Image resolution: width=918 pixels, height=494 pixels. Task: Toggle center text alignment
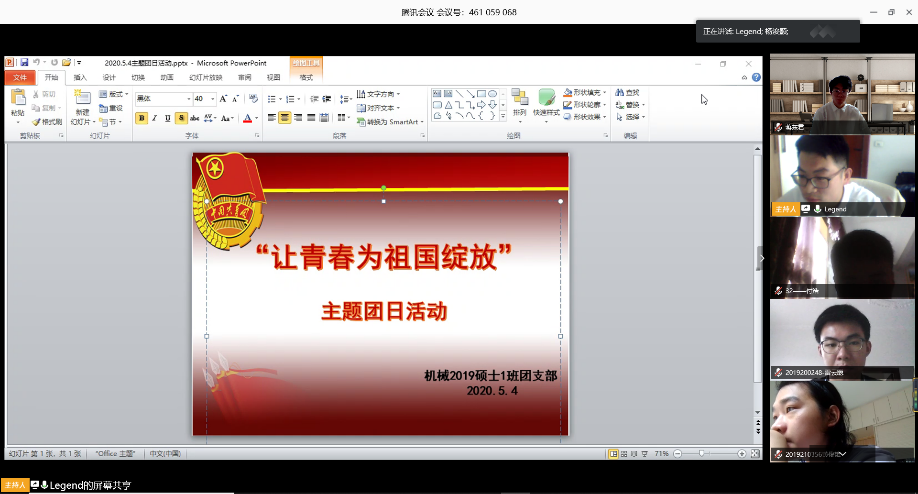click(x=285, y=118)
